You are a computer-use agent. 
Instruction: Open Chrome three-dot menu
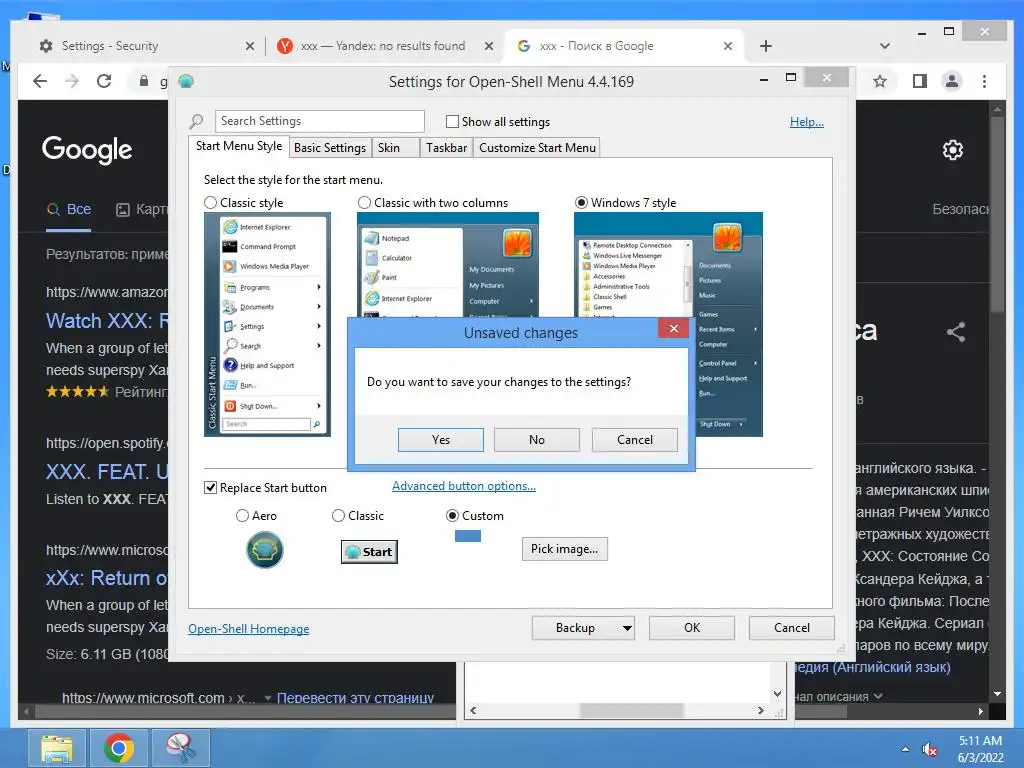984,81
